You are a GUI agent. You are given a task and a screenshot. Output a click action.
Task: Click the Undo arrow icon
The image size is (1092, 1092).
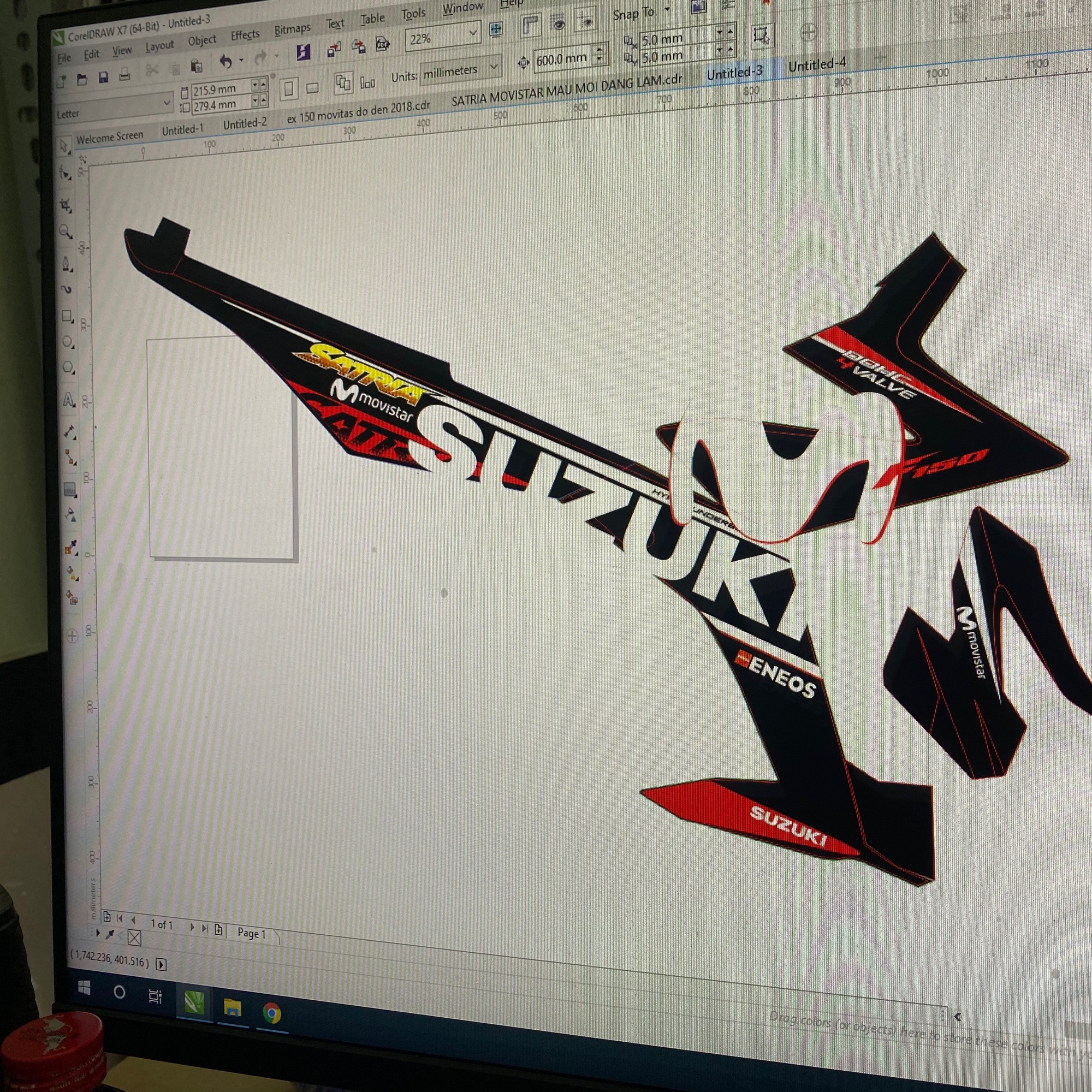point(225,61)
